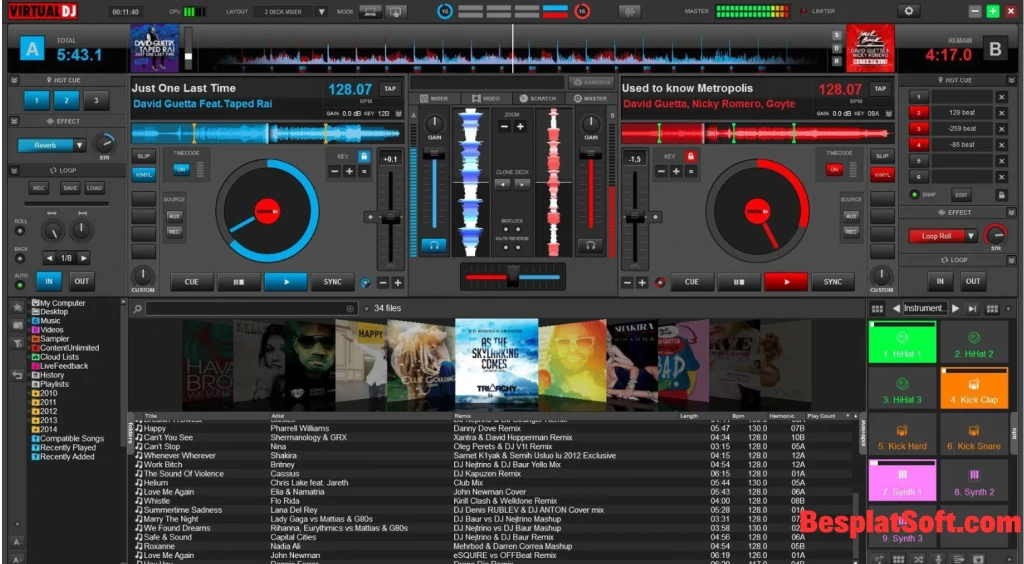Screen dimensions: 1024x564
Task: Engage the key lock icon on deck A
Action: [x=364, y=157]
